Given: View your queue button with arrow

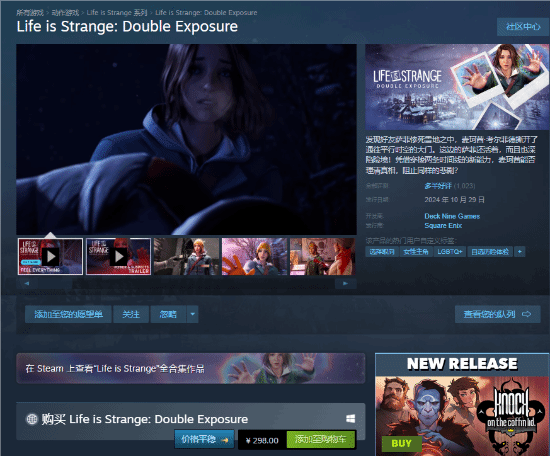Looking at the screenshot, I should point(497,314).
